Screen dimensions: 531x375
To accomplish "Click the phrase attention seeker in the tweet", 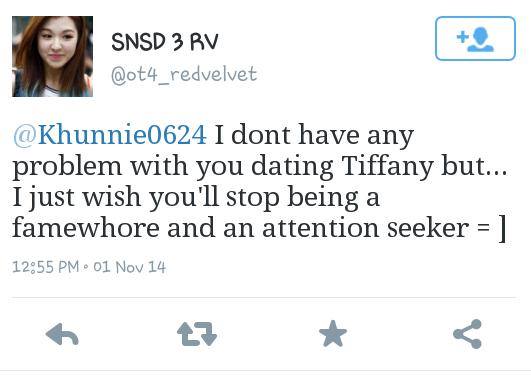I will (x=366, y=228).
